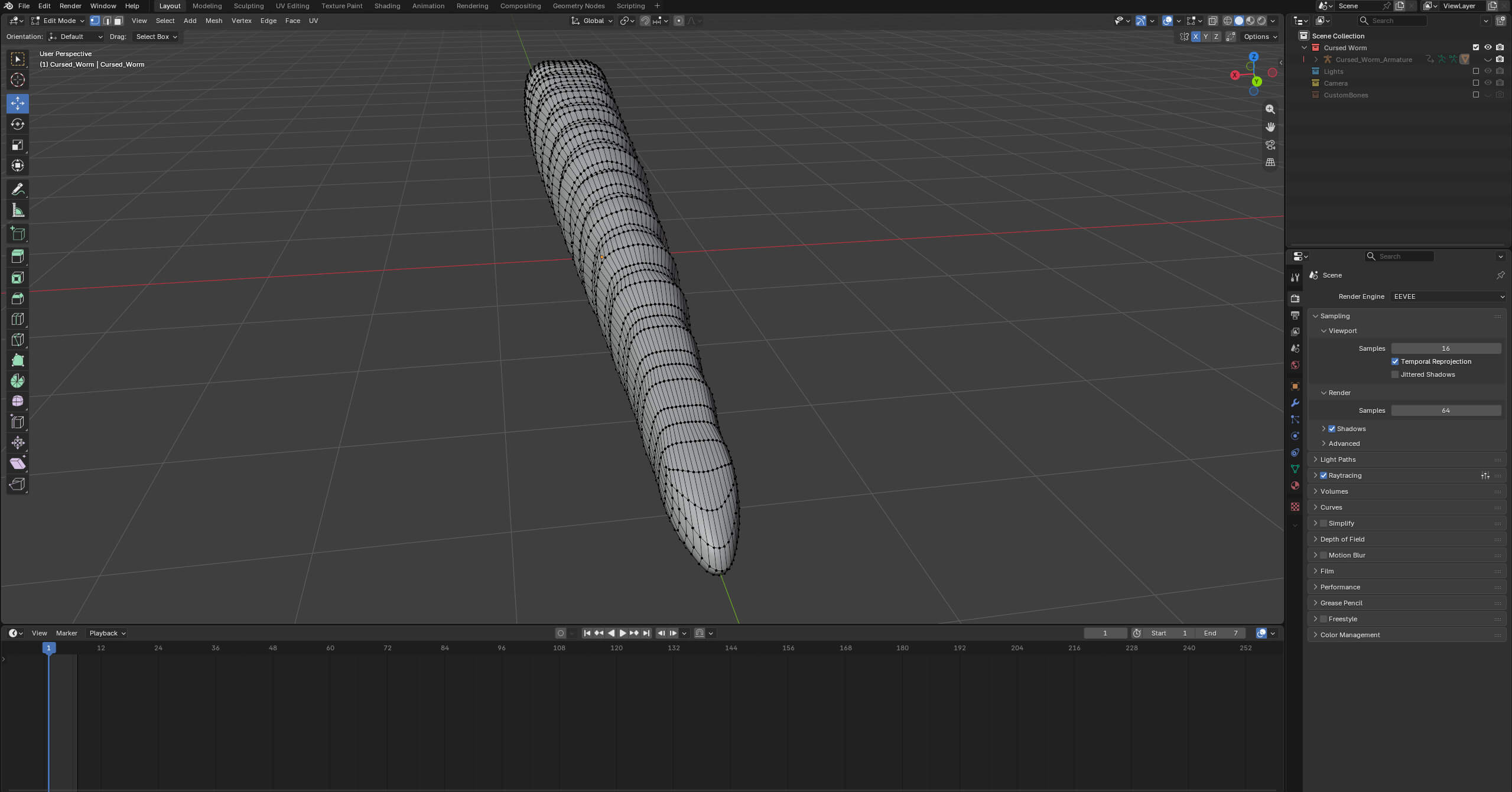Select the Rotate tool

tap(18, 124)
